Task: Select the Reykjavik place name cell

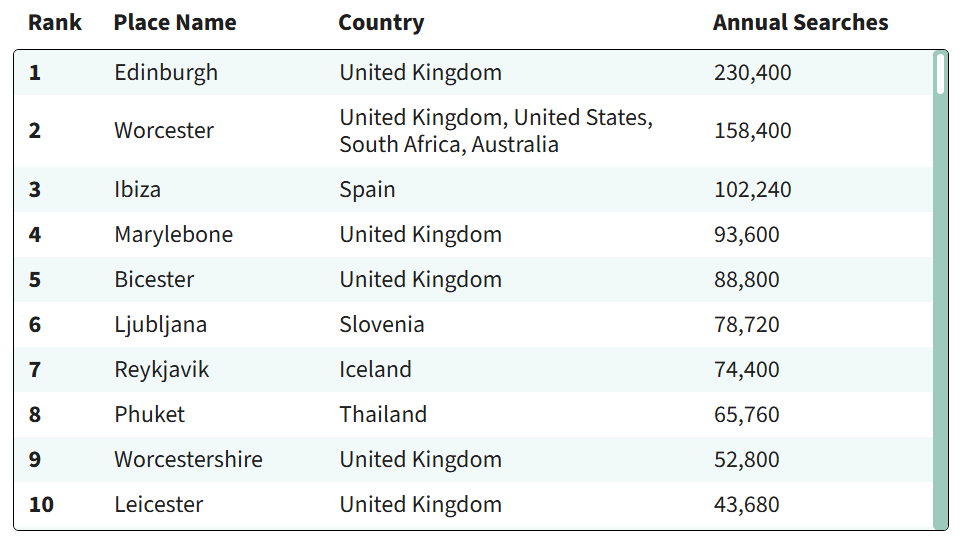Action: point(162,370)
